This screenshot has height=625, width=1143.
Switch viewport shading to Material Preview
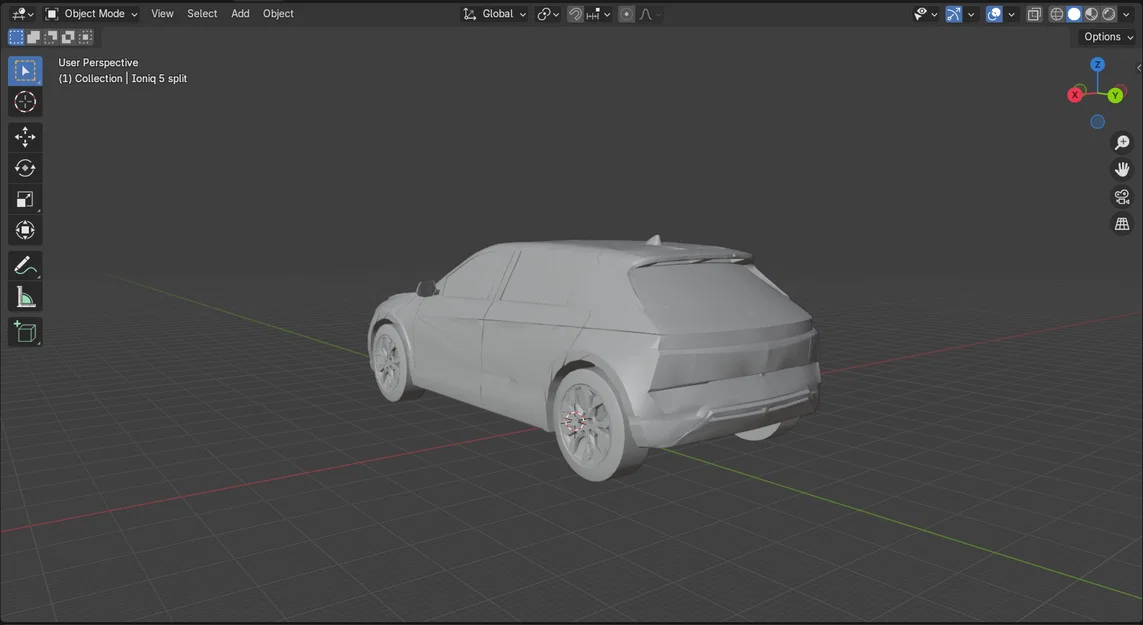click(x=1091, y=13)
